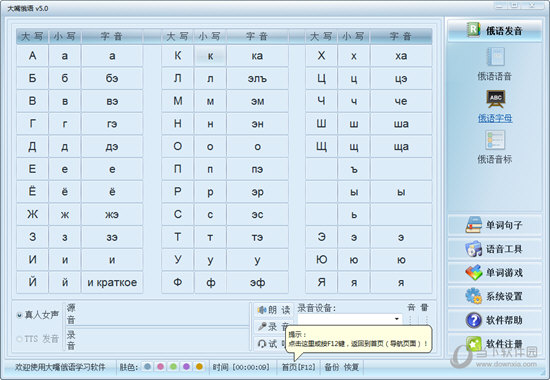
Task: Click pronunciation cell ха
Action: pyautogui.click(x=401, y=56)
